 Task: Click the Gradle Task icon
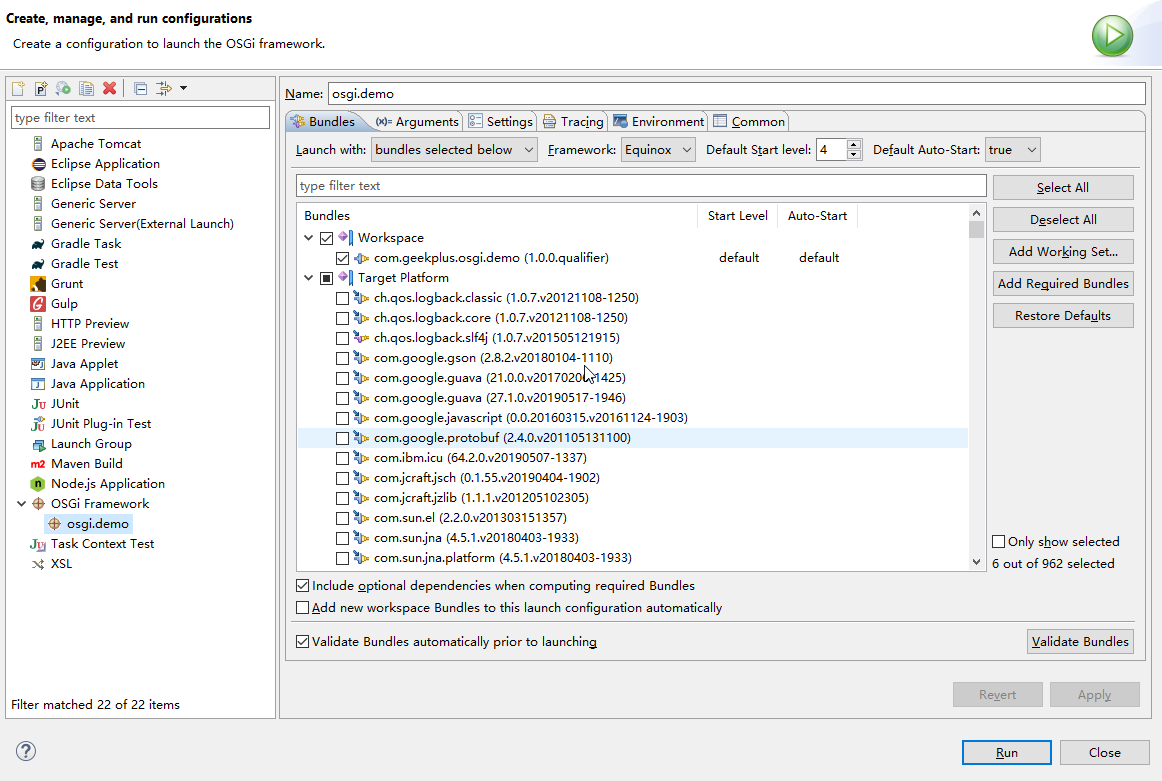click(38, 244)
